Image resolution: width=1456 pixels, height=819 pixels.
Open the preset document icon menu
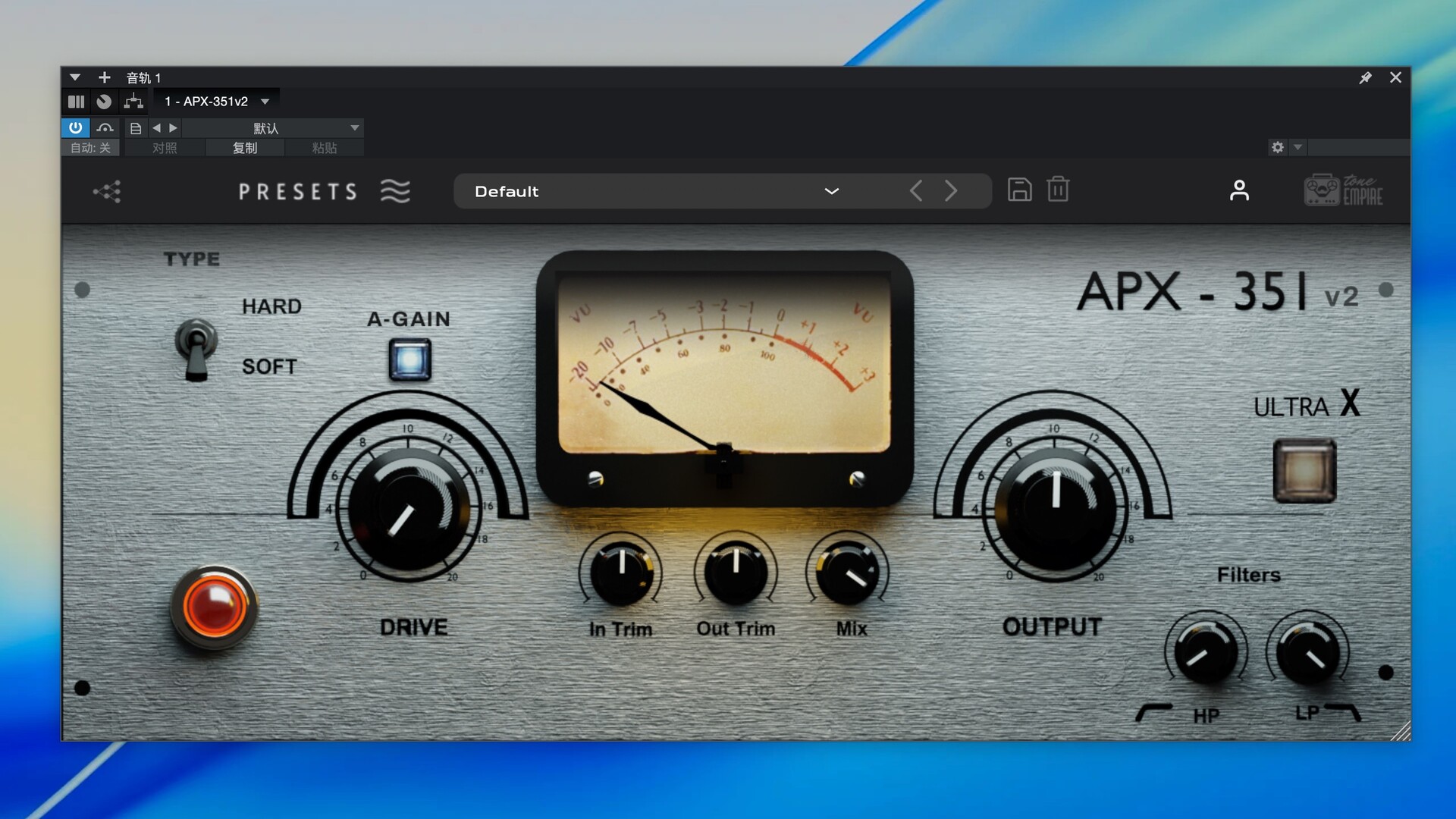(x=136, y=128)
